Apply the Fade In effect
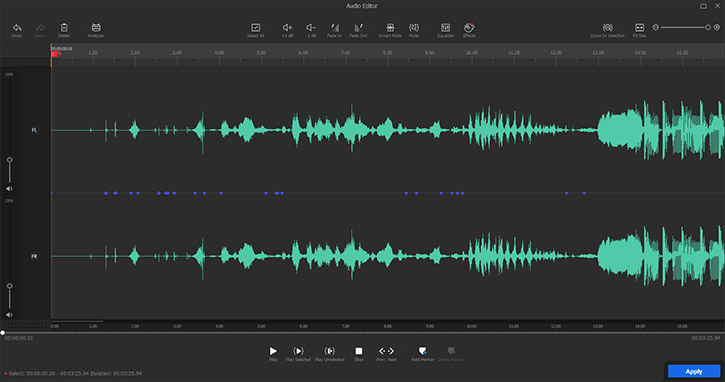725x382 pixels. pos(334,28)
